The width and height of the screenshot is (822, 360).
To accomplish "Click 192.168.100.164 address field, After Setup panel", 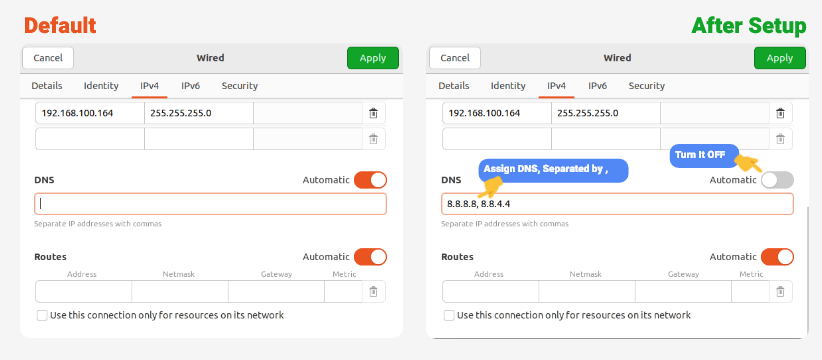I will tap(497, 113).
